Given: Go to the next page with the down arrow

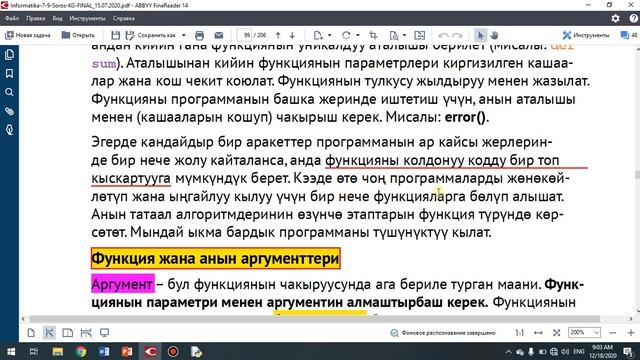Looking at the screenshot, I should [x=292, y=35].
